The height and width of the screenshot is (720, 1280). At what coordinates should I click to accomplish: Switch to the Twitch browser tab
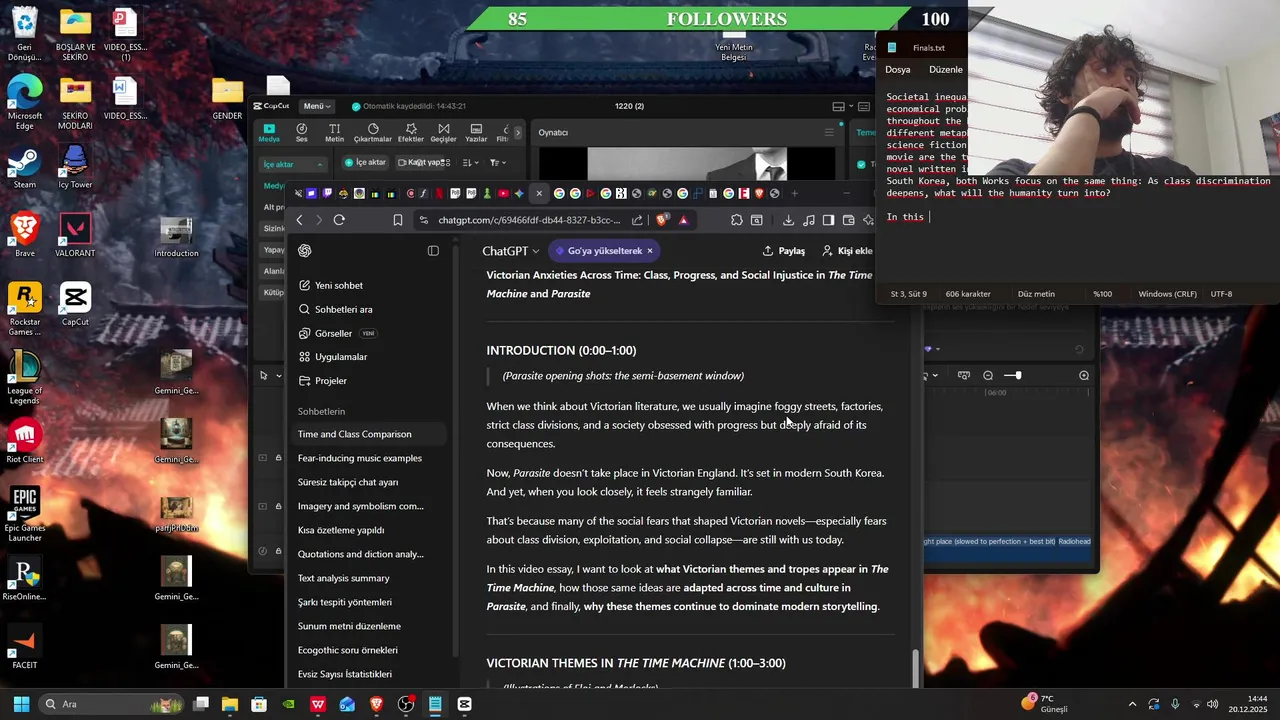(x=327, y=193)
